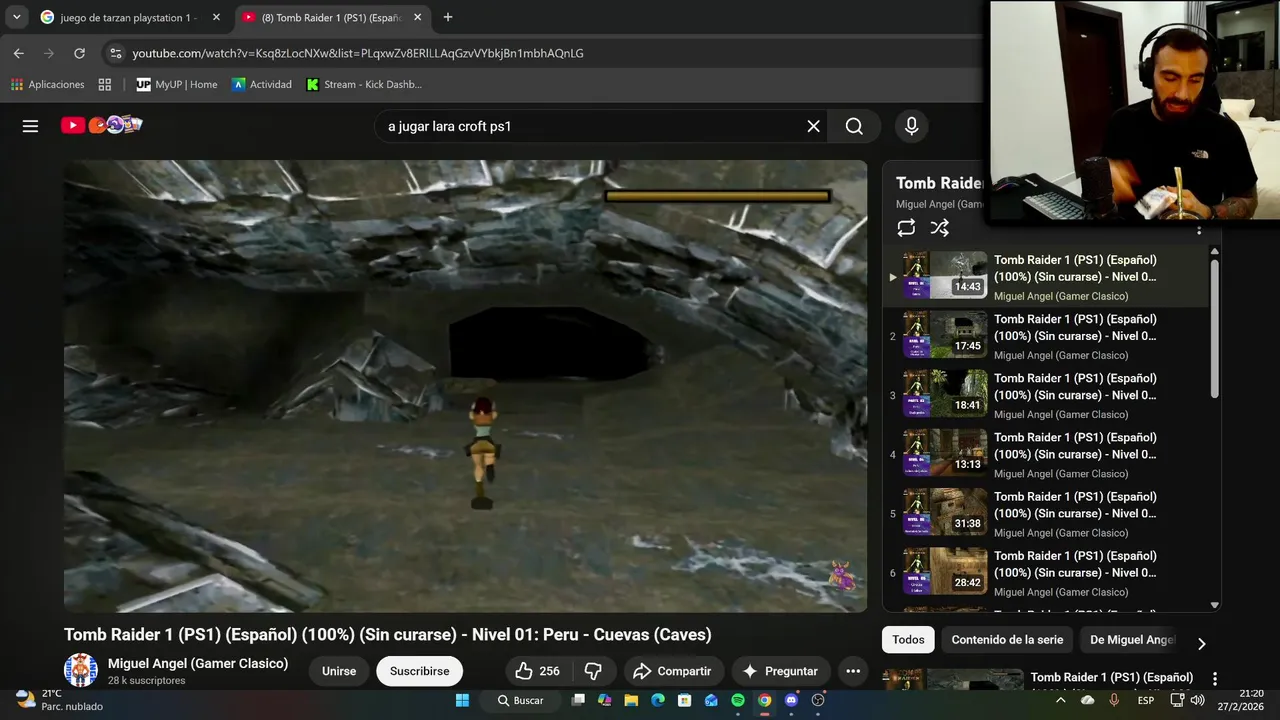Open playlist options three-dot menu
This screenshot has height=720, width=1280.
point(1199,230)
